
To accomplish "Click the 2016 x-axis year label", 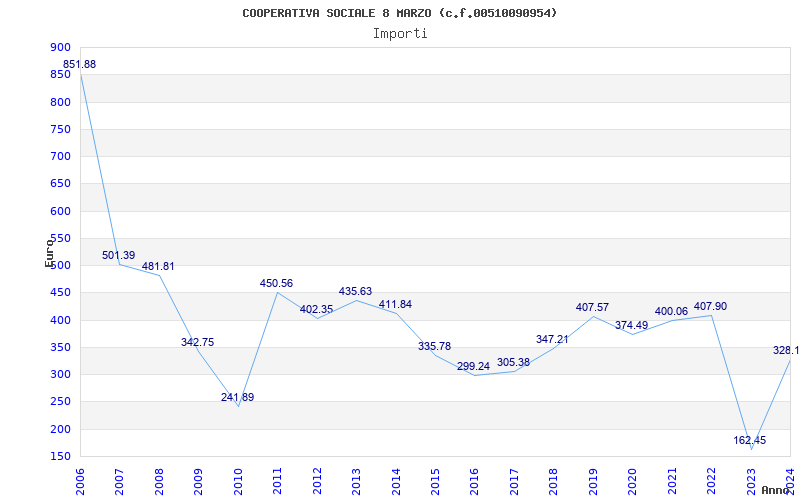I will tap(474, 481).
